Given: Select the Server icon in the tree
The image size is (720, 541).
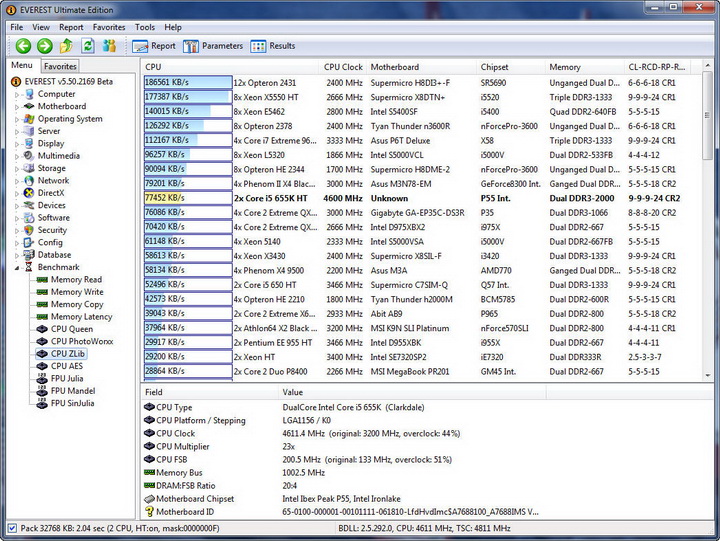Looking at the screenshot, I should tap(29, 131).
